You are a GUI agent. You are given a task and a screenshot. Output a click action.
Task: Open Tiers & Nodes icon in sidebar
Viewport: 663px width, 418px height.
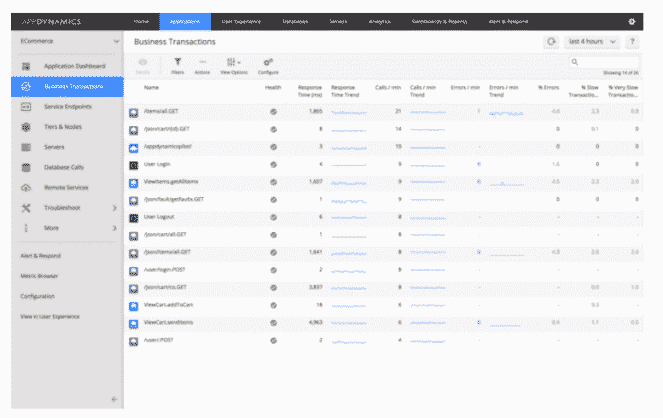pyautogui.click(x=26, y=127)
